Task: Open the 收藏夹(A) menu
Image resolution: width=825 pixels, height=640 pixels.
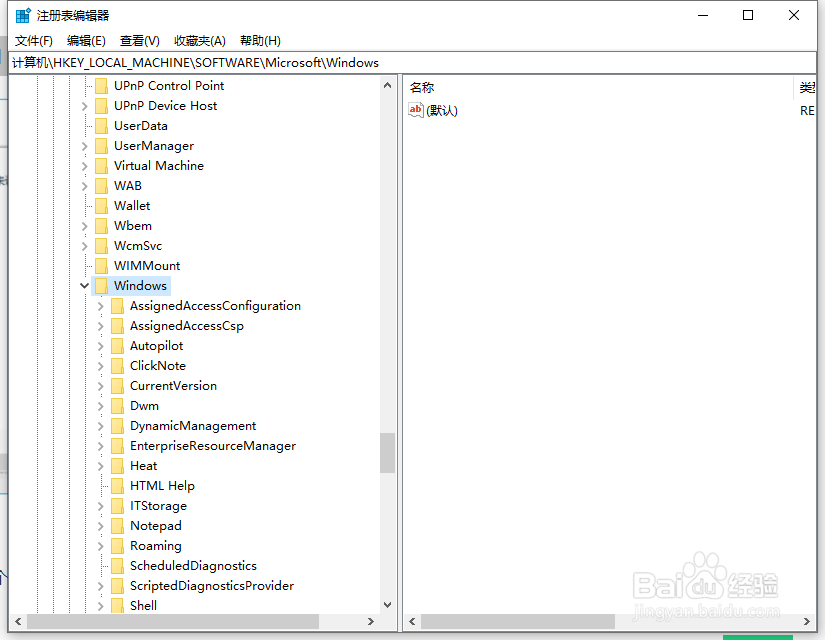Action: pos(200,41)
